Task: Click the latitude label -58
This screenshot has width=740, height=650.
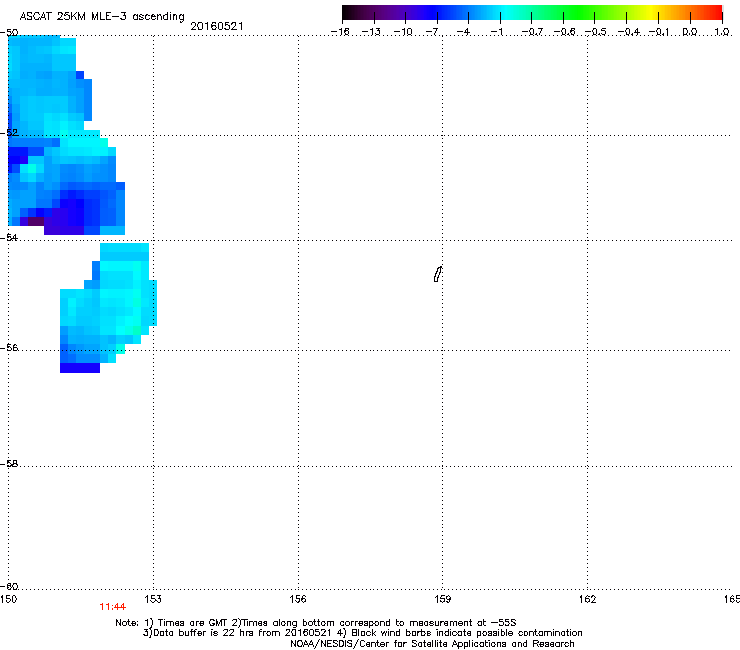Action: [9, 464]
